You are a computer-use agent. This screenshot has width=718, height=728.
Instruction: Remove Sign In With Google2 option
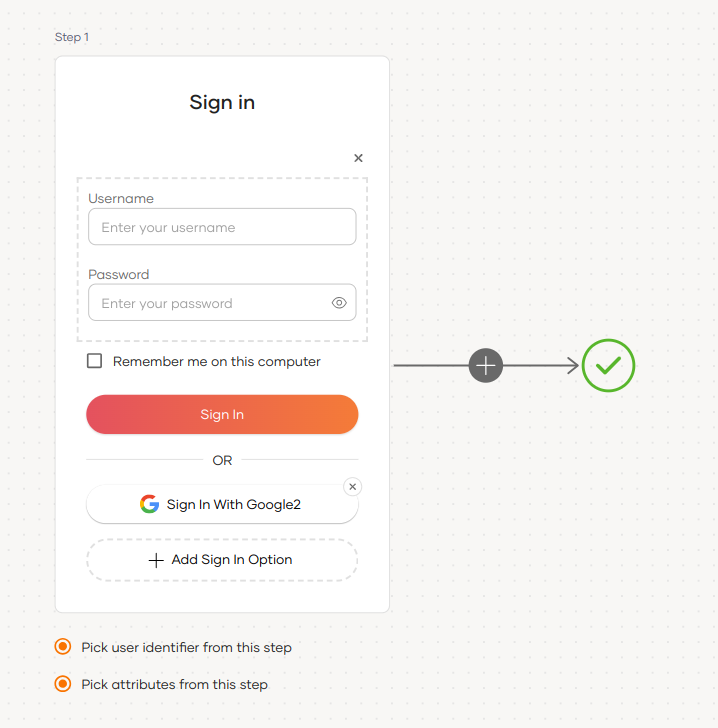pos(352,487)
